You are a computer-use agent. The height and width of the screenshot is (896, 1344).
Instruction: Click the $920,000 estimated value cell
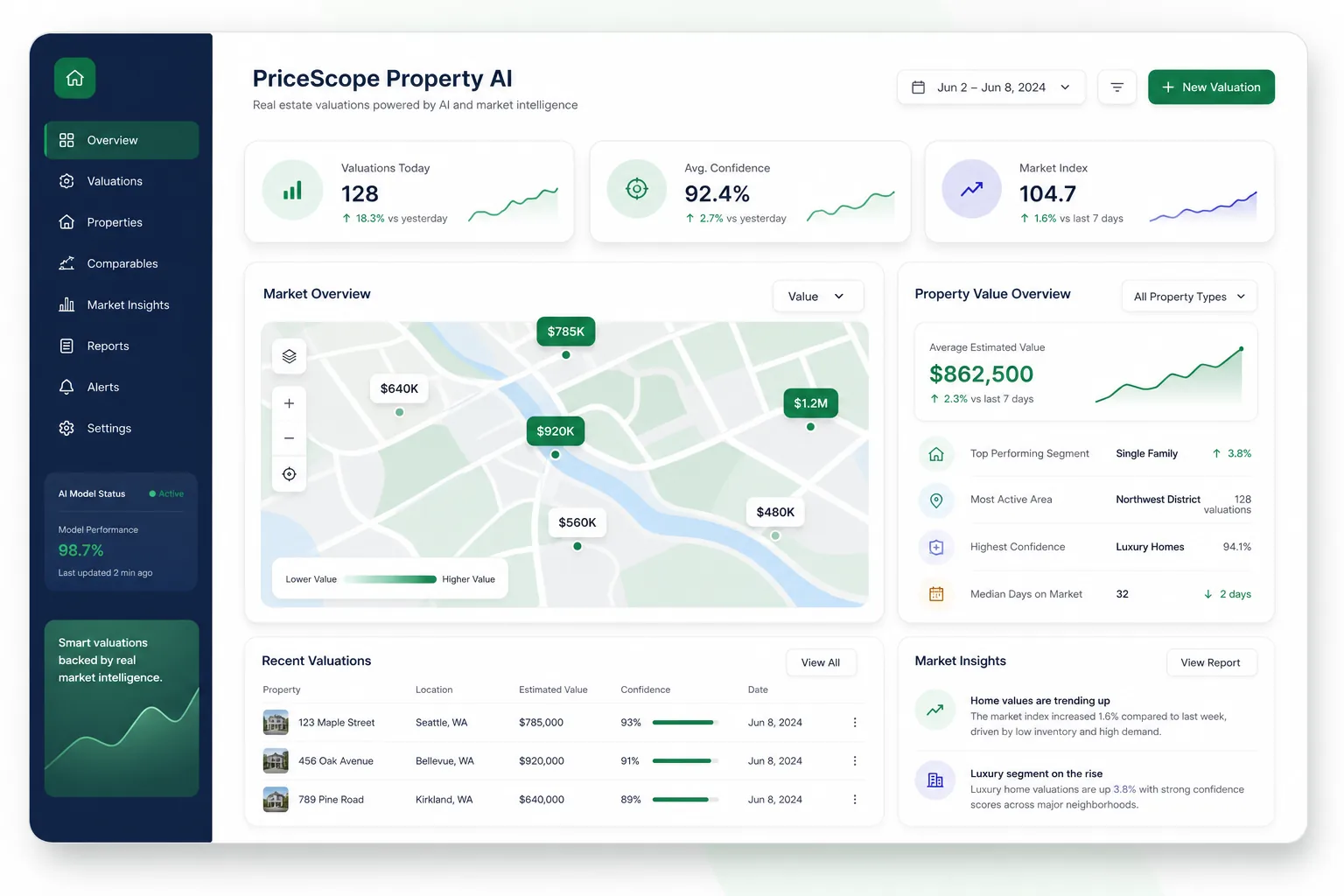point(542,761)
